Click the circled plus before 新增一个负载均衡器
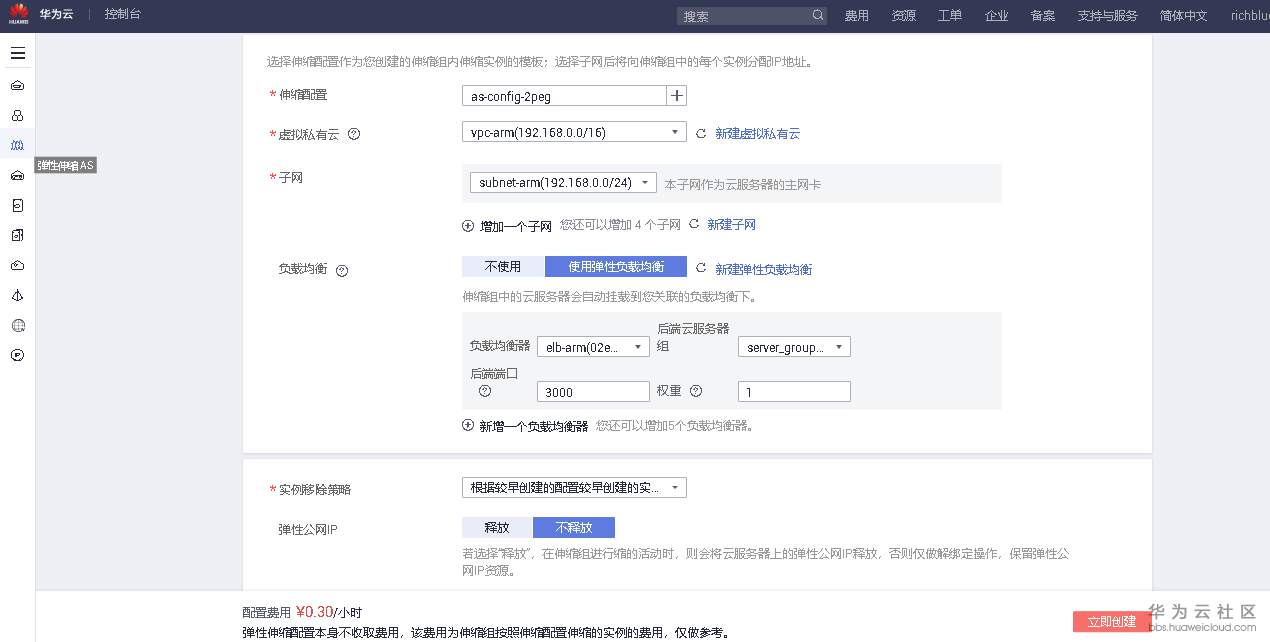The width and height of the screenshot is (1270, 642). pyautogui.click(x=468, y=425)
